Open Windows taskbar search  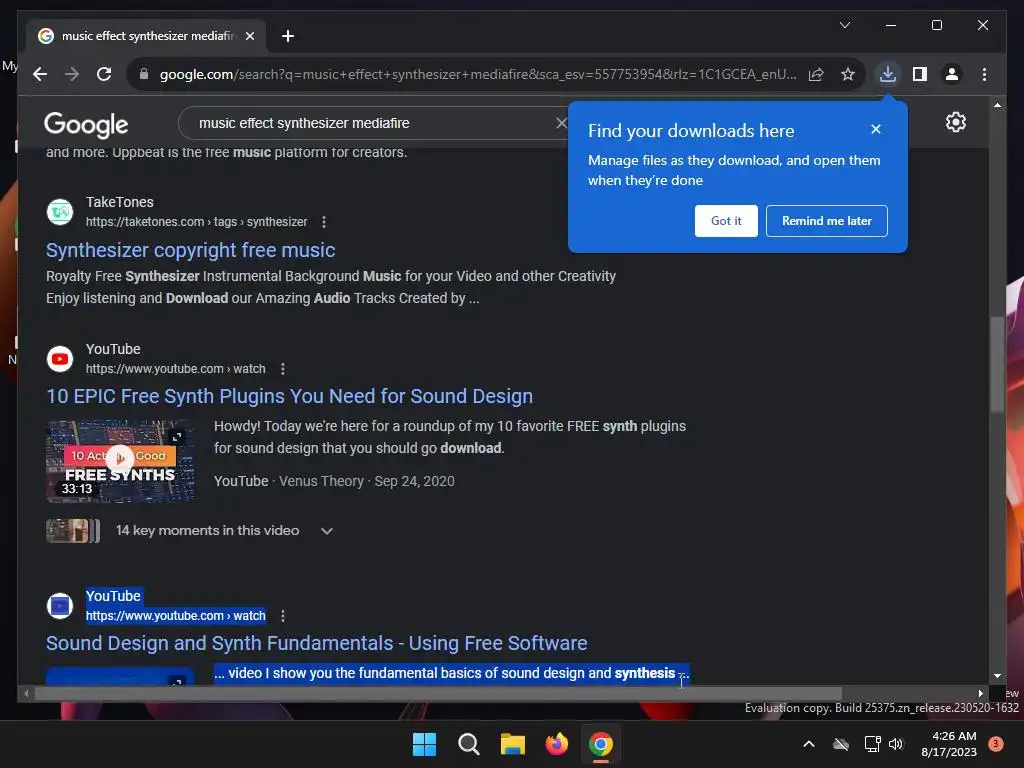[468, 744]
